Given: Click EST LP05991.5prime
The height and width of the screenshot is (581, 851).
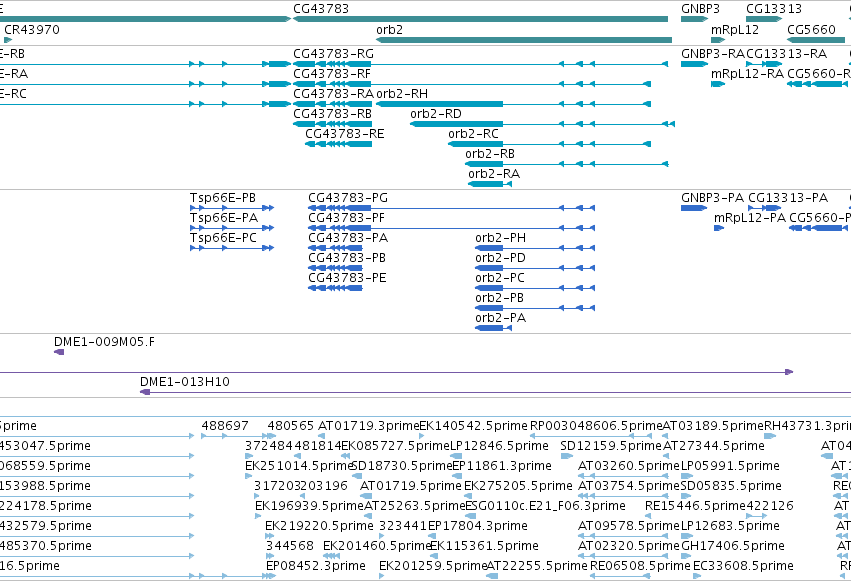Looking at the screenshot, I should (730, 467).
